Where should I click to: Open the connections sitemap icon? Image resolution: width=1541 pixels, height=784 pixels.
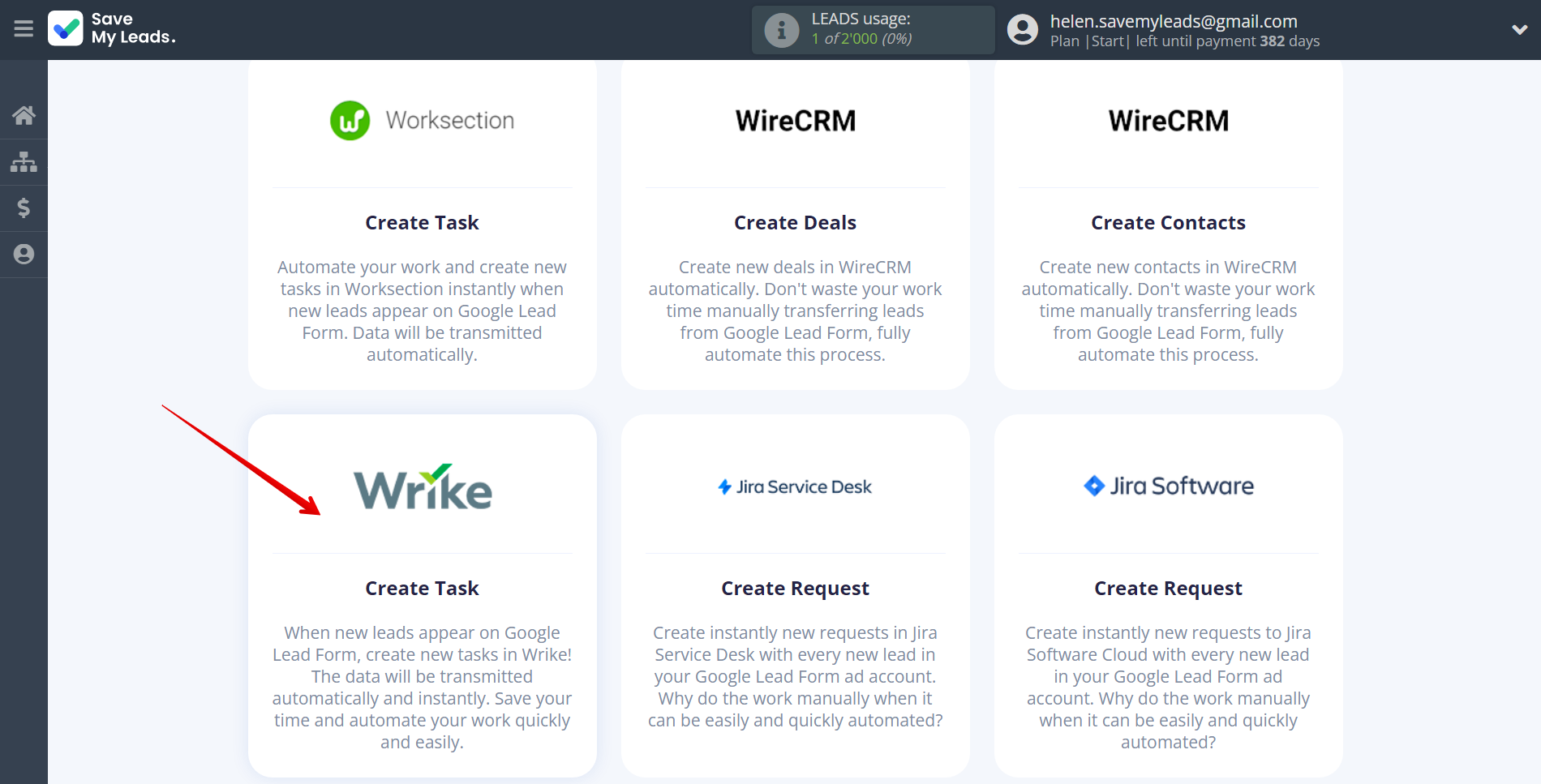point(24,162)
